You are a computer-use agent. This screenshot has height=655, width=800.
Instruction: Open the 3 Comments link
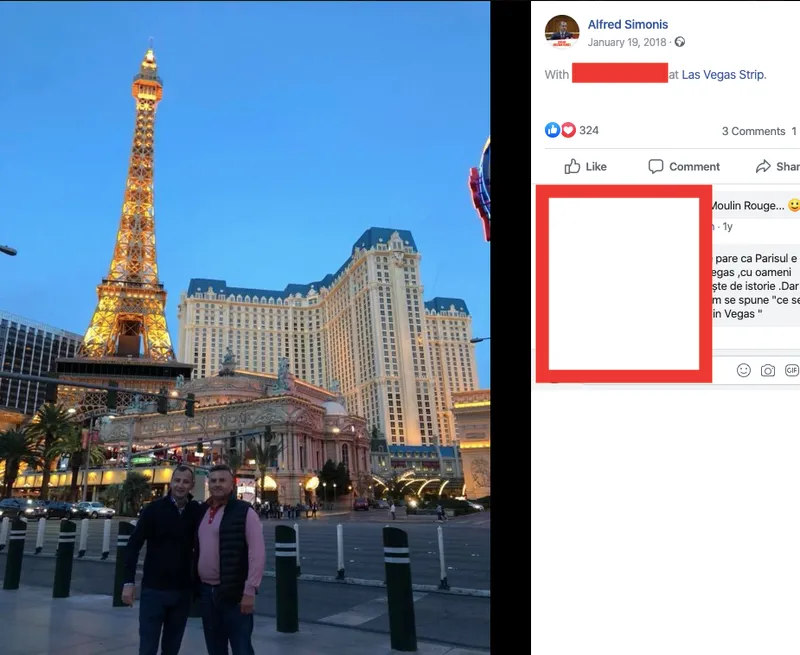(753, 131)
